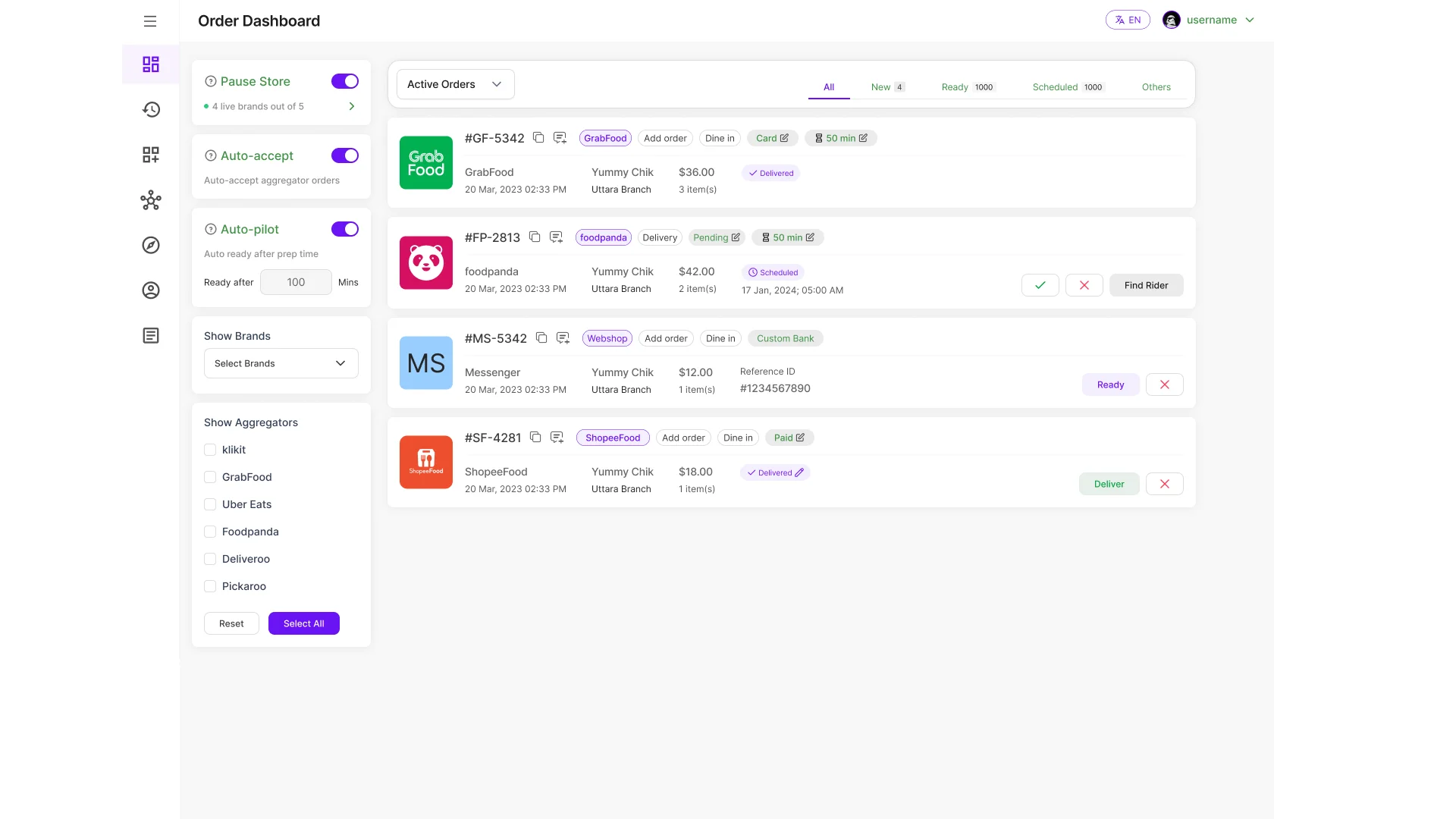Open the add-note icon for #FP-2813
Image resolution: width=1456 pixels, height=819 pixels.
click(x=556, y=237)
